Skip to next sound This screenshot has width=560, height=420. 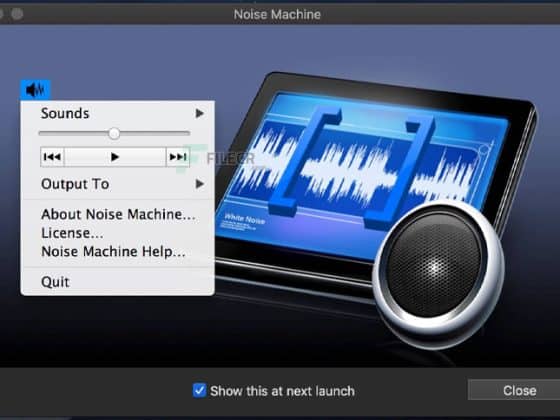click(178, 157)
